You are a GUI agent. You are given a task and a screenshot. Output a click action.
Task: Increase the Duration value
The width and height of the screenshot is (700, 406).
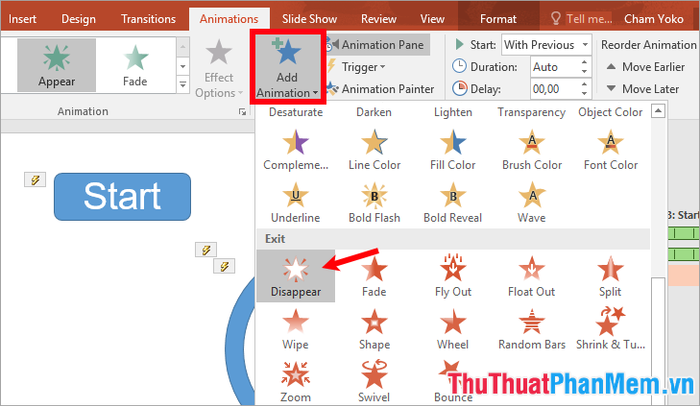tap(584, 62)
